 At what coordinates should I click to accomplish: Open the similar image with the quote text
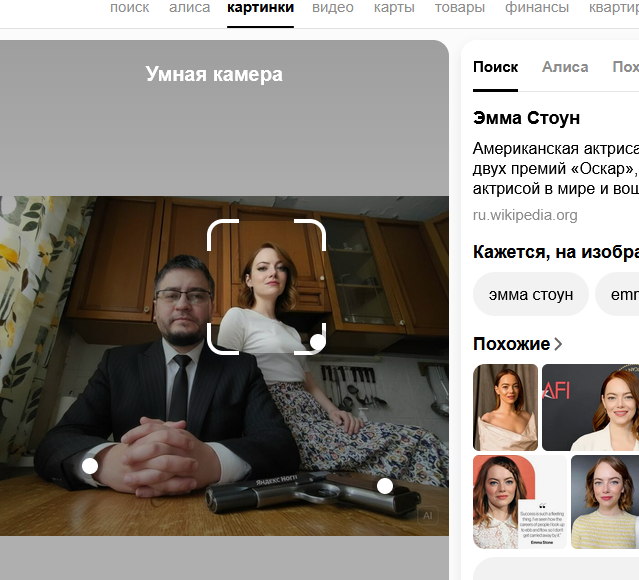click(519, 501)
